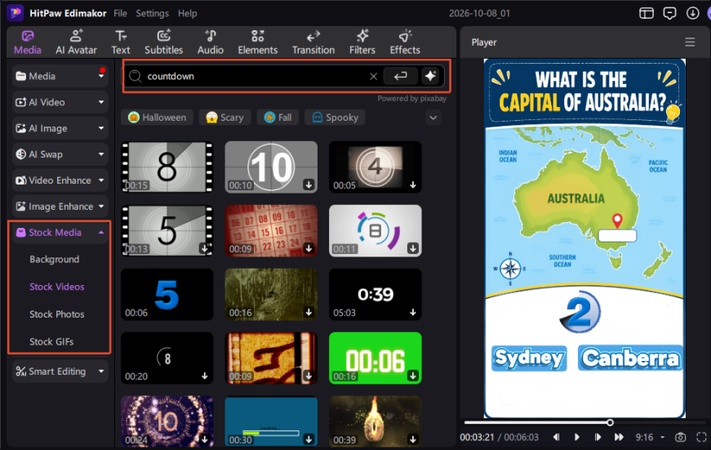Download the green screen 00:06 timer clip
711x450 pixels.
pyautogui.click(x=413, y=376)
